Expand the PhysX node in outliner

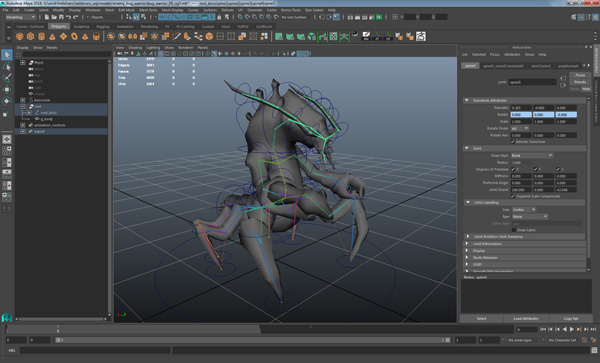23,62
